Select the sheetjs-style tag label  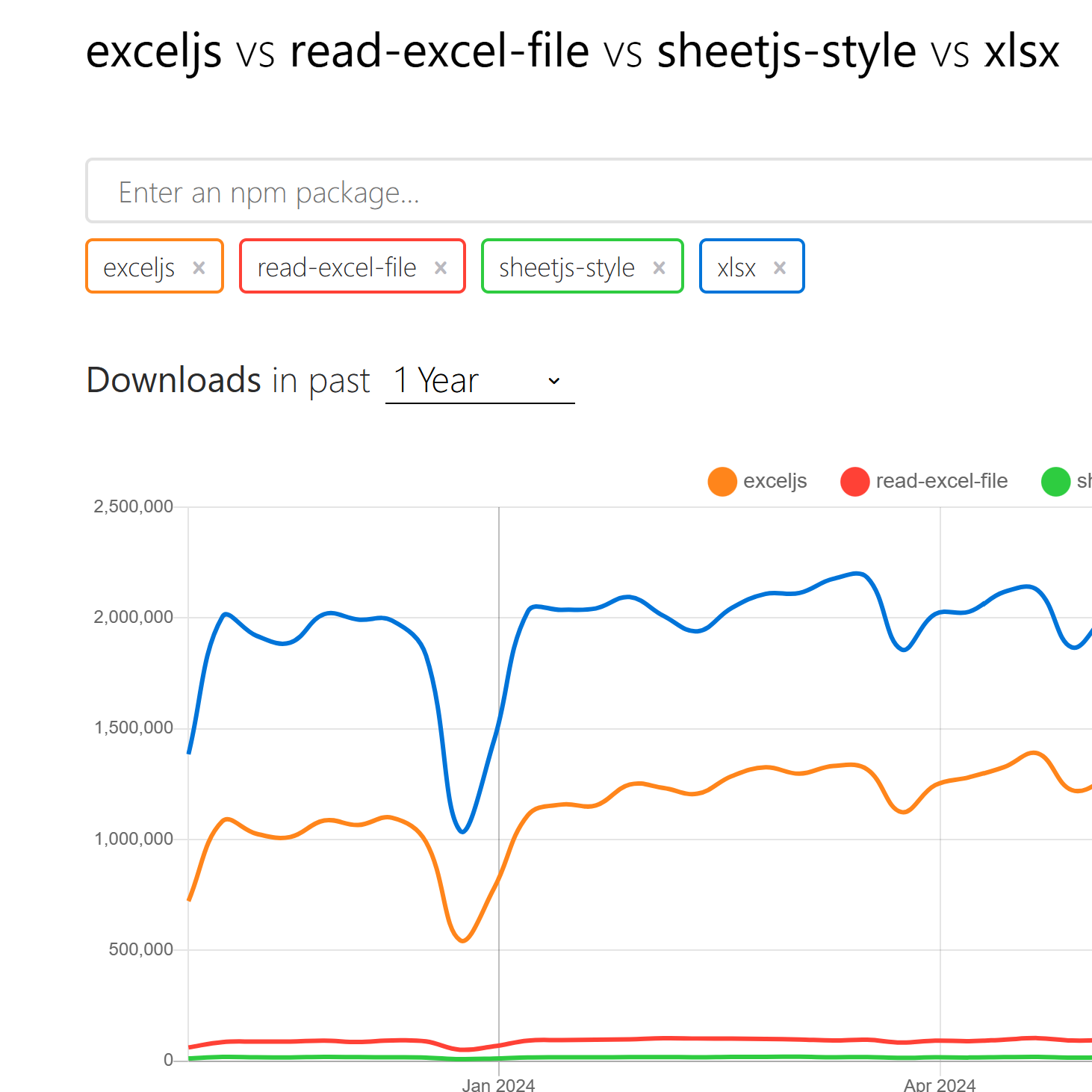(566, 267)
